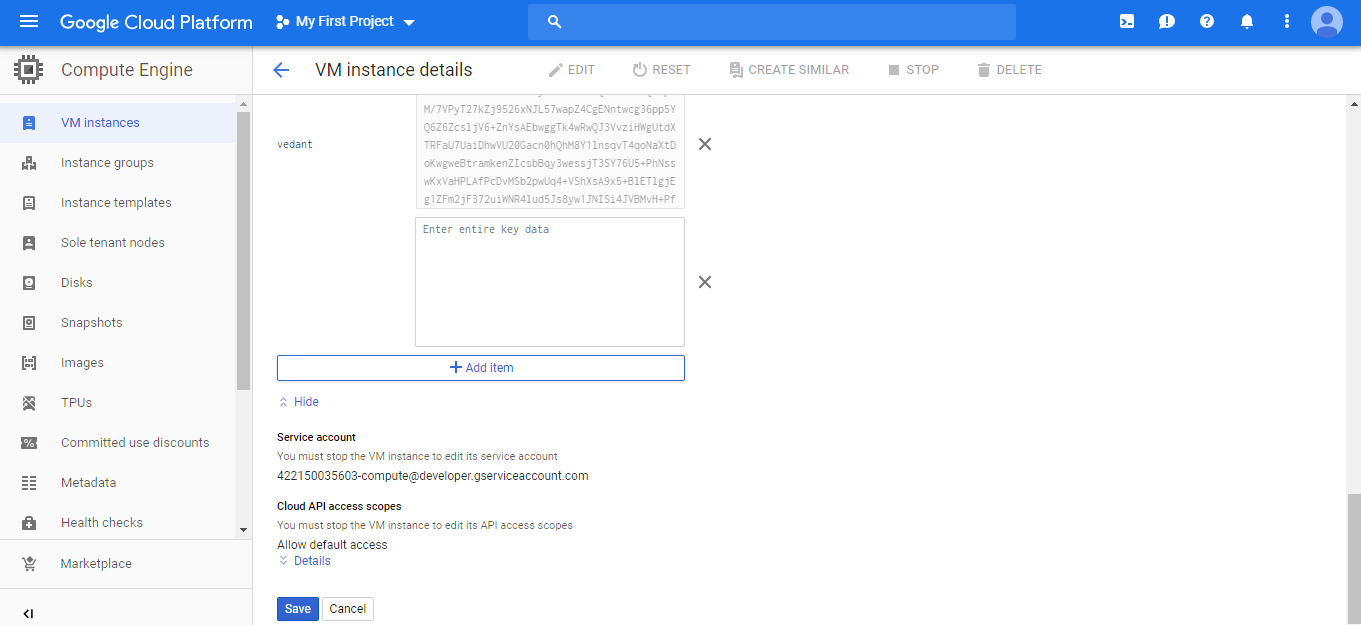
Task: Open the hamburger navigation menu
Action: [28, 21]
